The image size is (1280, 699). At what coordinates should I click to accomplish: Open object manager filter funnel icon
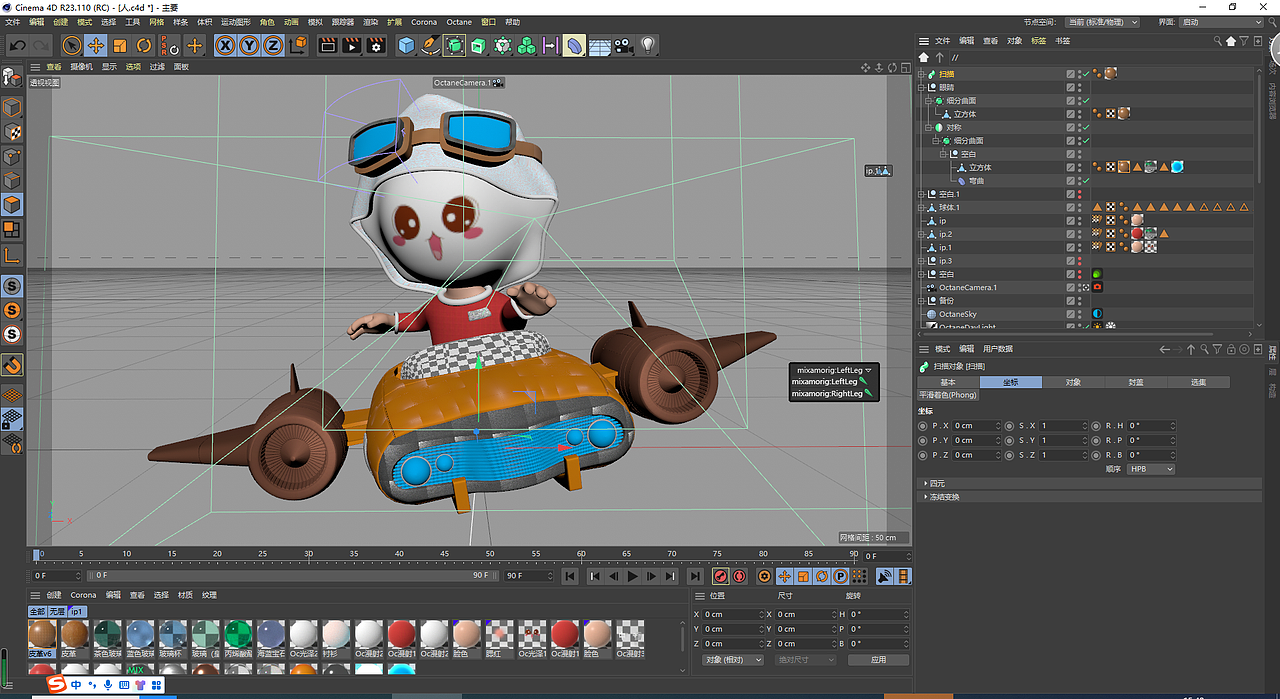1244,41
